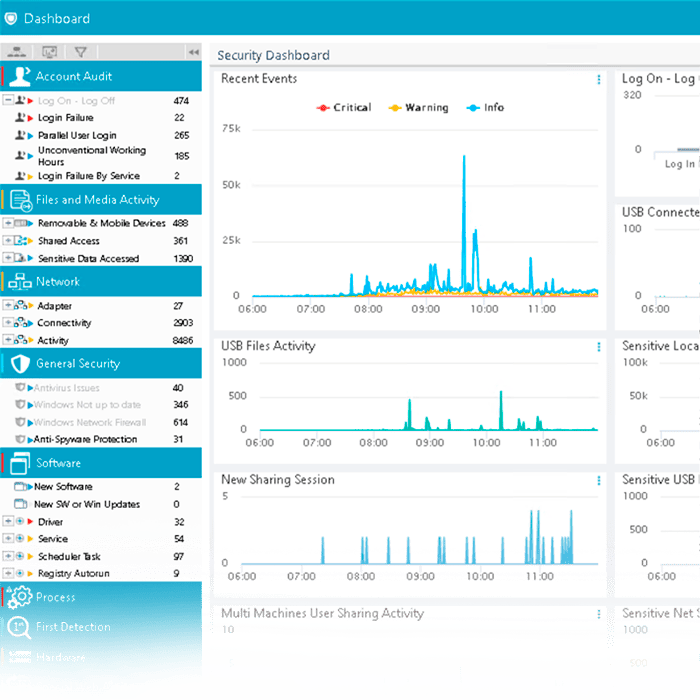Click the First Detection magnifier icon
The height and width of the screenshot is (700, 700).
(19, 627)
